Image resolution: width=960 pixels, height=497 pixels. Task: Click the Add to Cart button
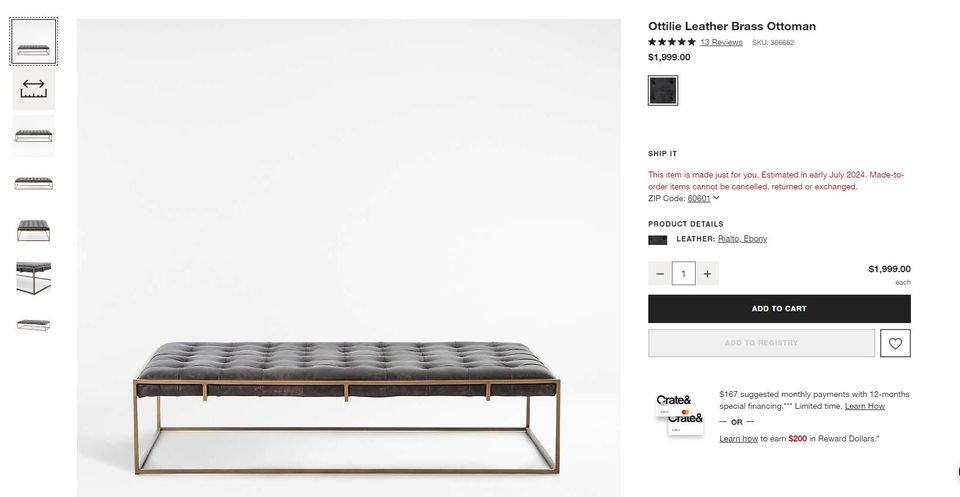(779, 308)
